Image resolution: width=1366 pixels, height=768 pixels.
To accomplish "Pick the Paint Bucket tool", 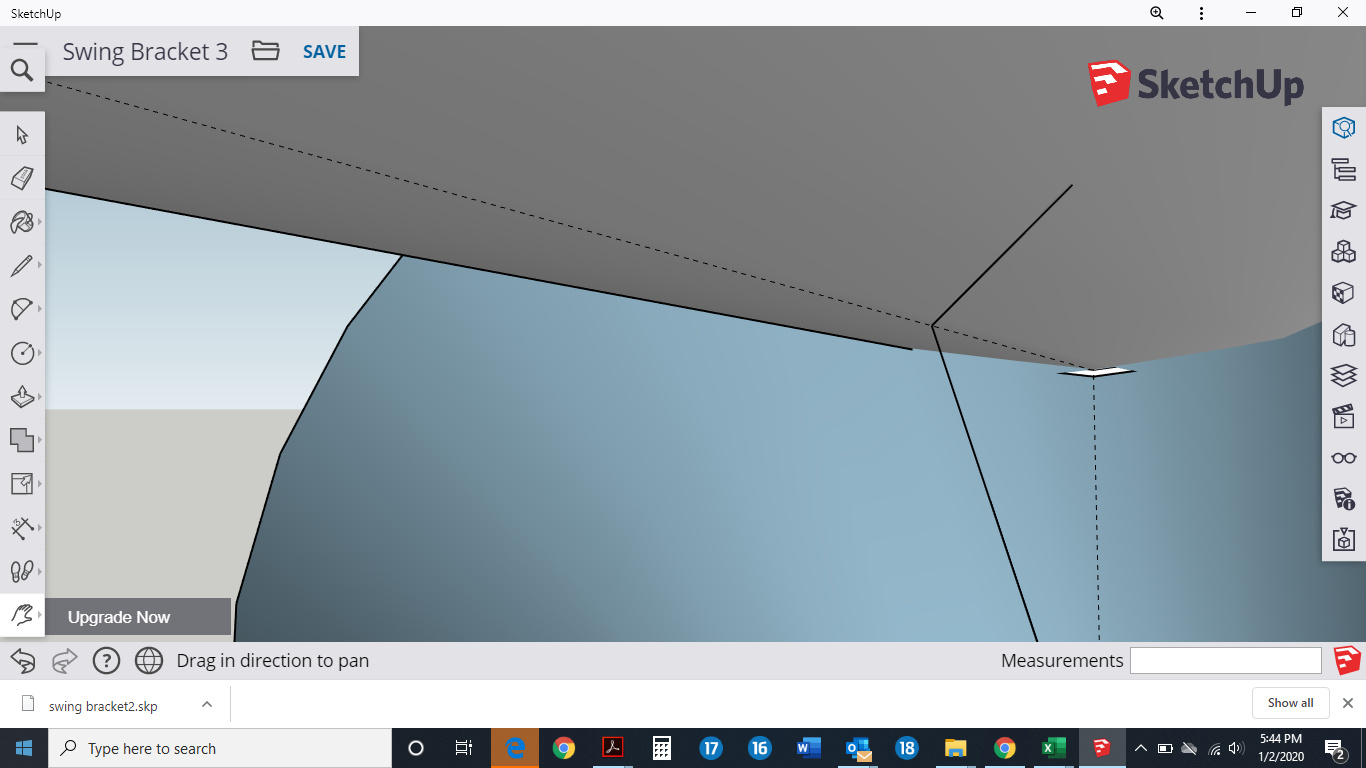I will 21,222.
